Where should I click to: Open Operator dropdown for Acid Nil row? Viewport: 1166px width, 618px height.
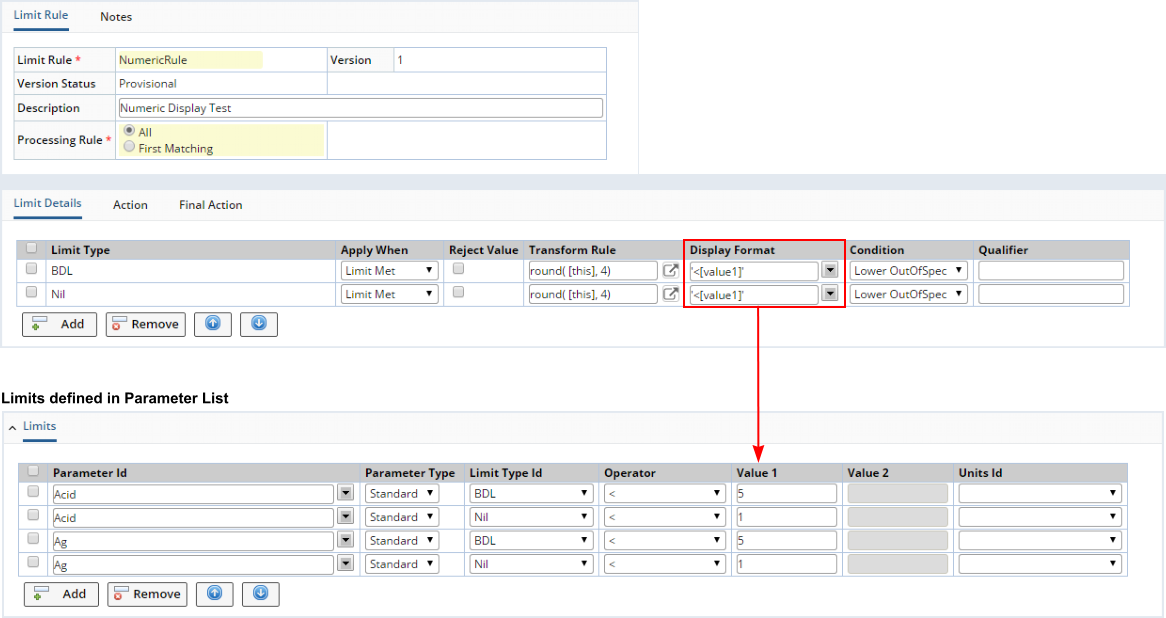coord(665,517)
